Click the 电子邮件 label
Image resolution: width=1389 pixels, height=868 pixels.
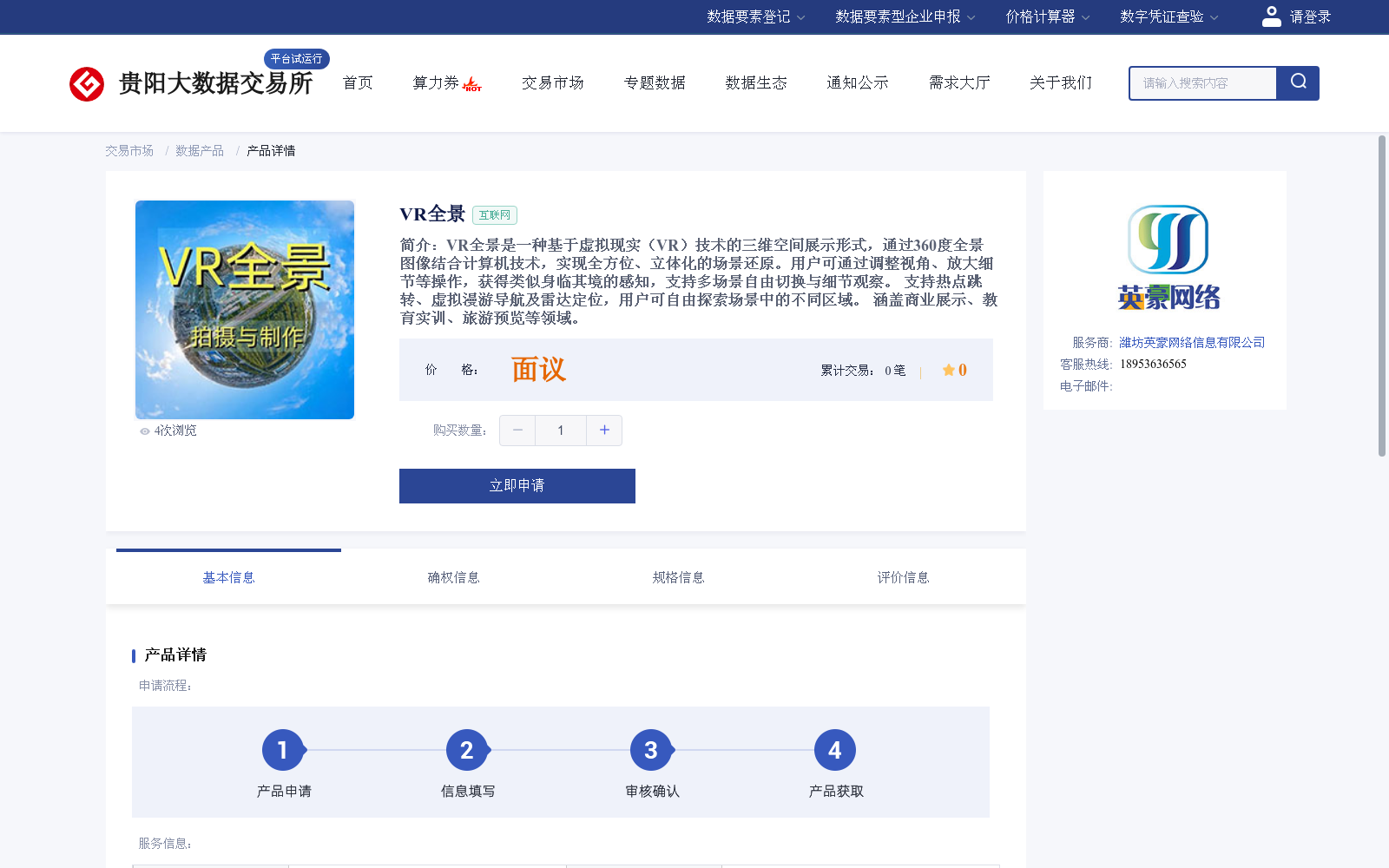coord(1086,386)
